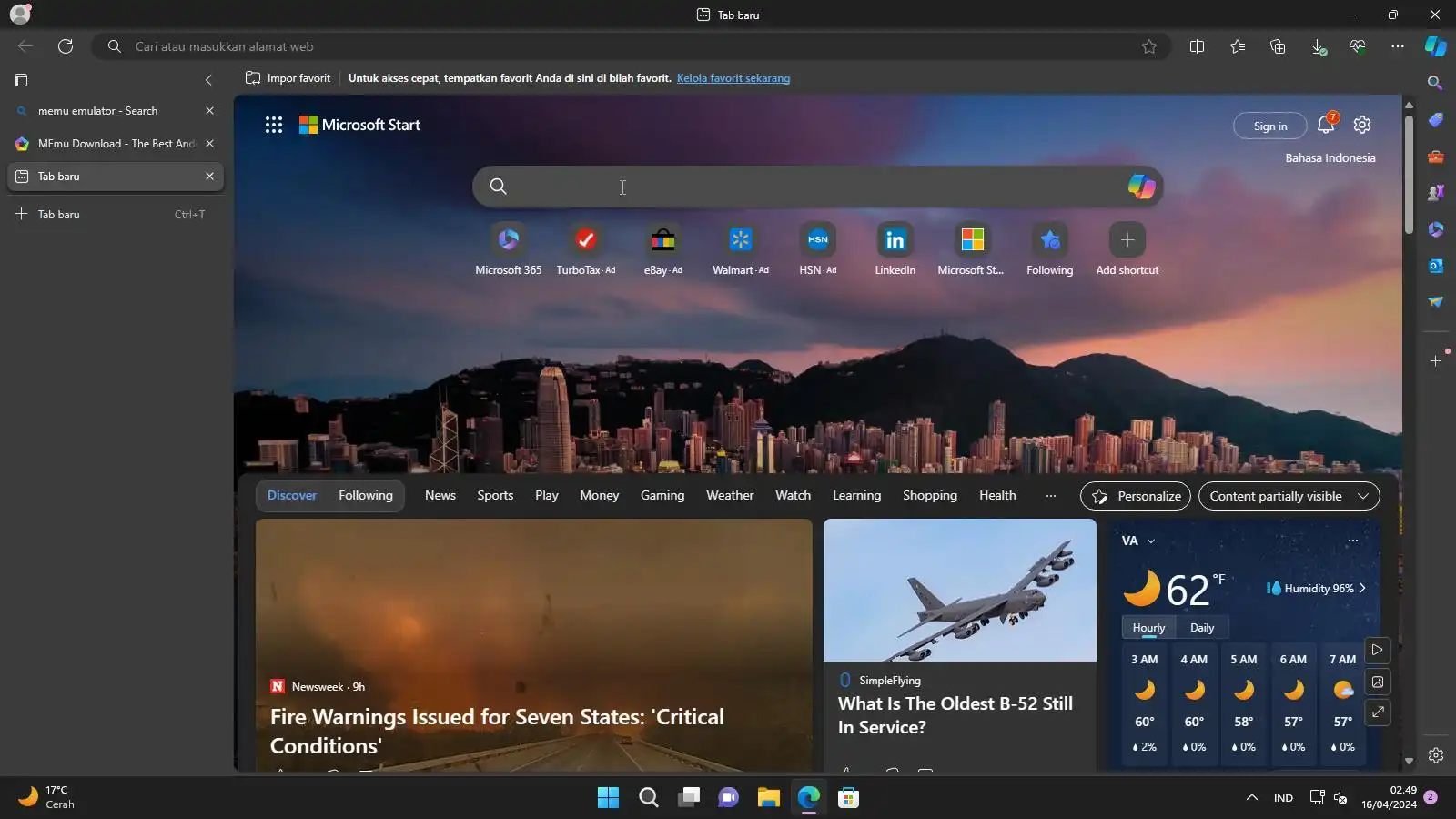The image size is (1456, 819).
Task: Open File Explorer from the taskbar
Action: coord(769,798)
